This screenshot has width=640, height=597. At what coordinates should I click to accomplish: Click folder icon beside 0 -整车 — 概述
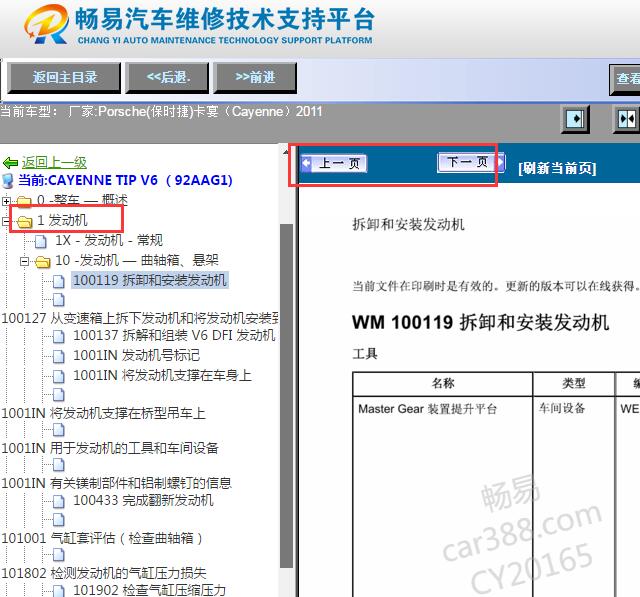[24, 201]
